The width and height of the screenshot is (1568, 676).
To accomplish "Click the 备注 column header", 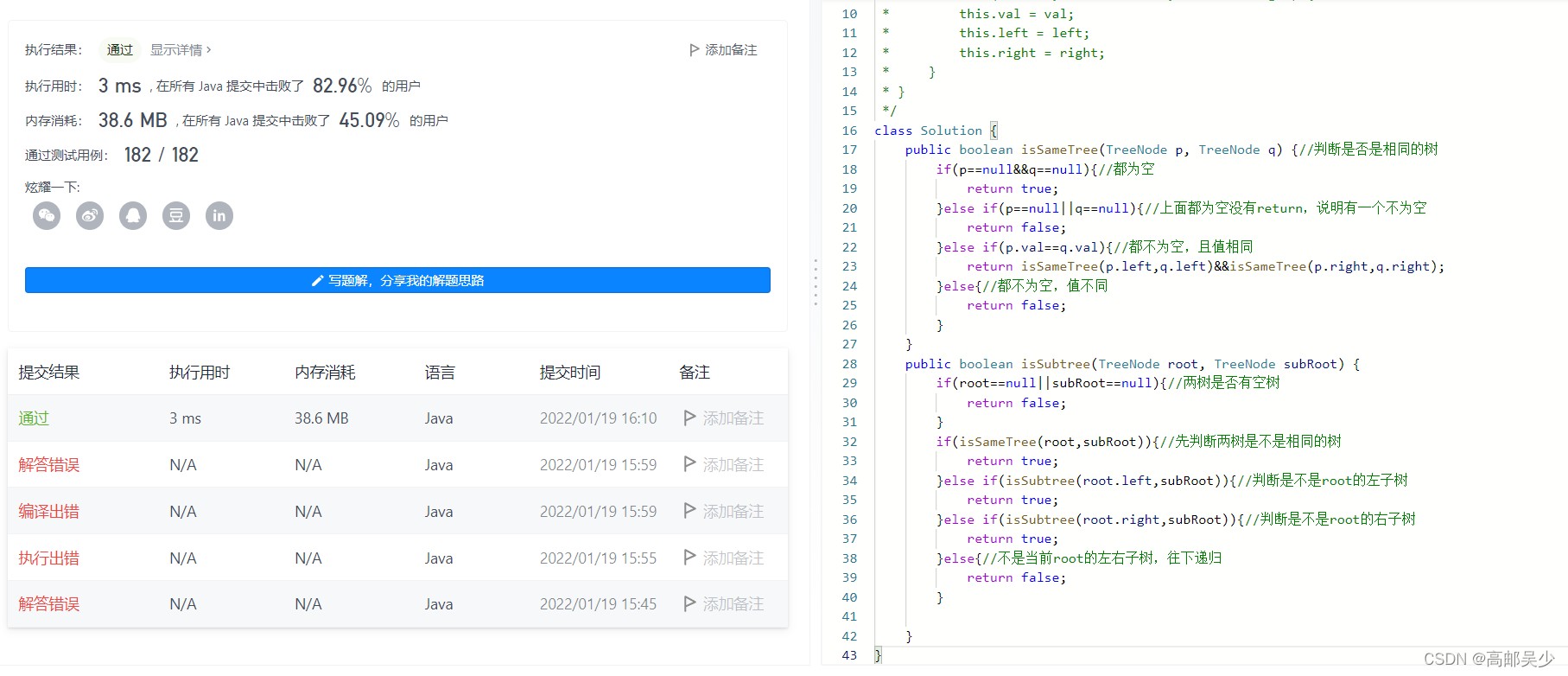I will click(695, 373).
